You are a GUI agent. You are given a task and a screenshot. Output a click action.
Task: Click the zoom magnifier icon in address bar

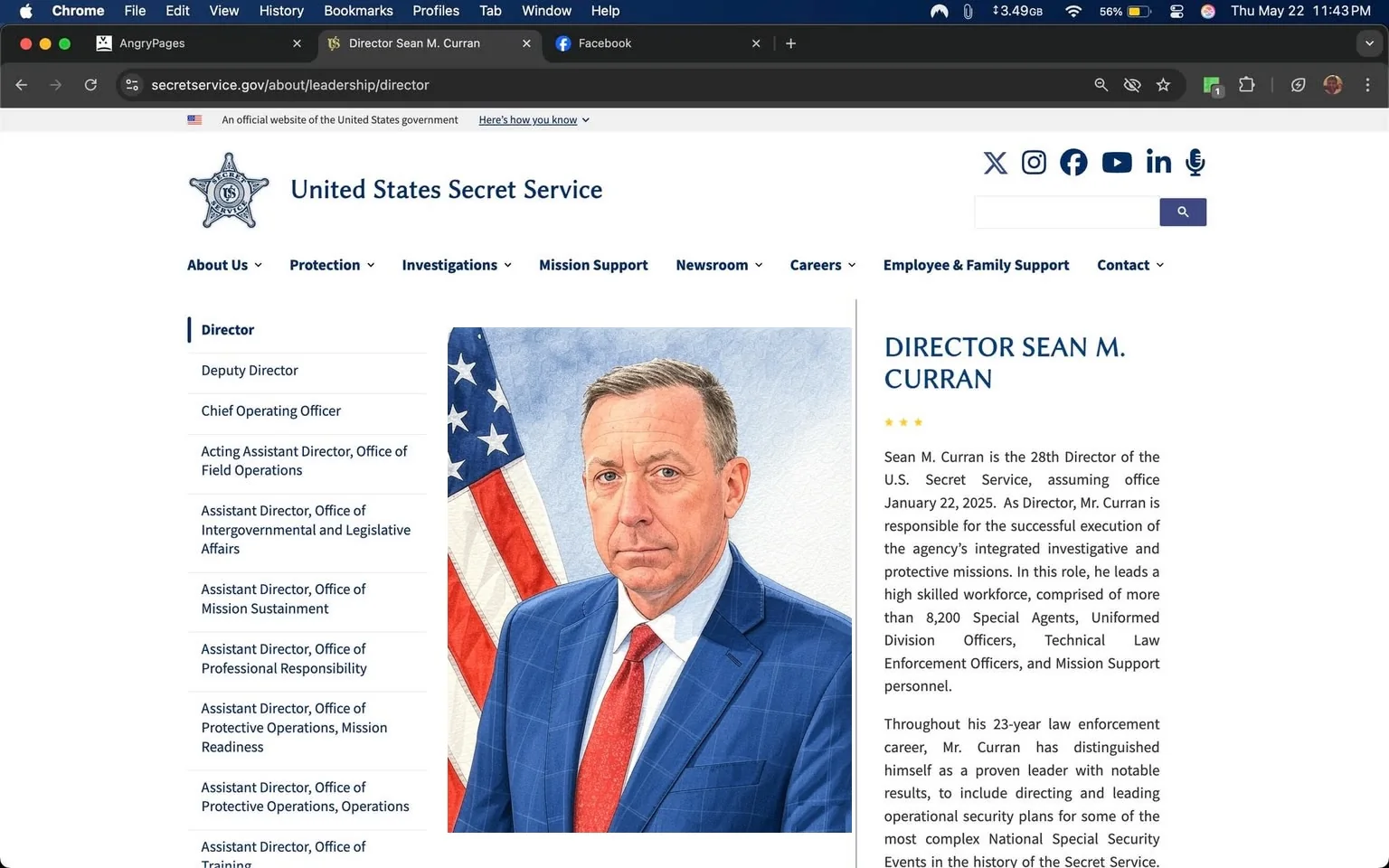tap(1101, 85)
